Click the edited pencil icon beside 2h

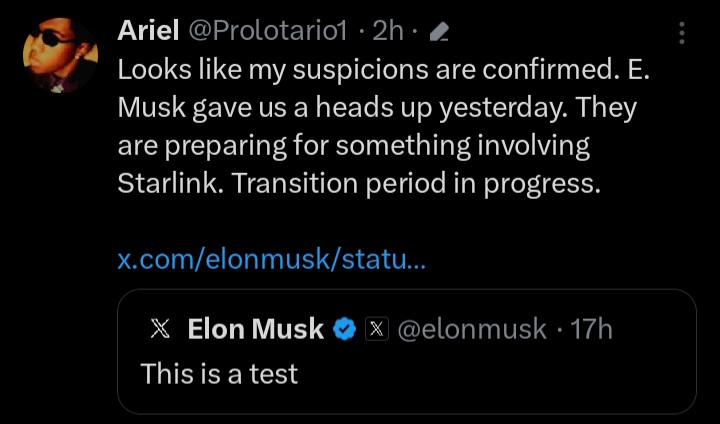click(438, 33)
